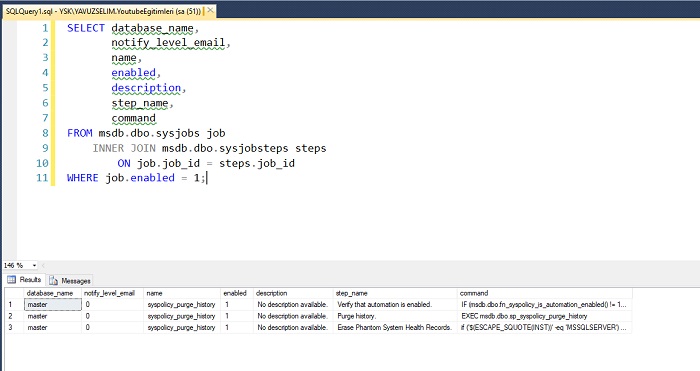Click 'No description available.' in row 1
700x371 pixels.
click(293, 304)
